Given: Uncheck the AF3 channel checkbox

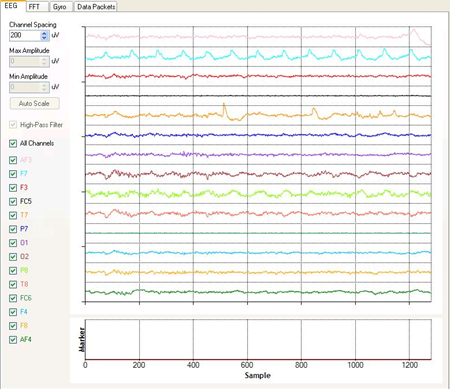Looking at the screenshot, I should tap(13, 160).
